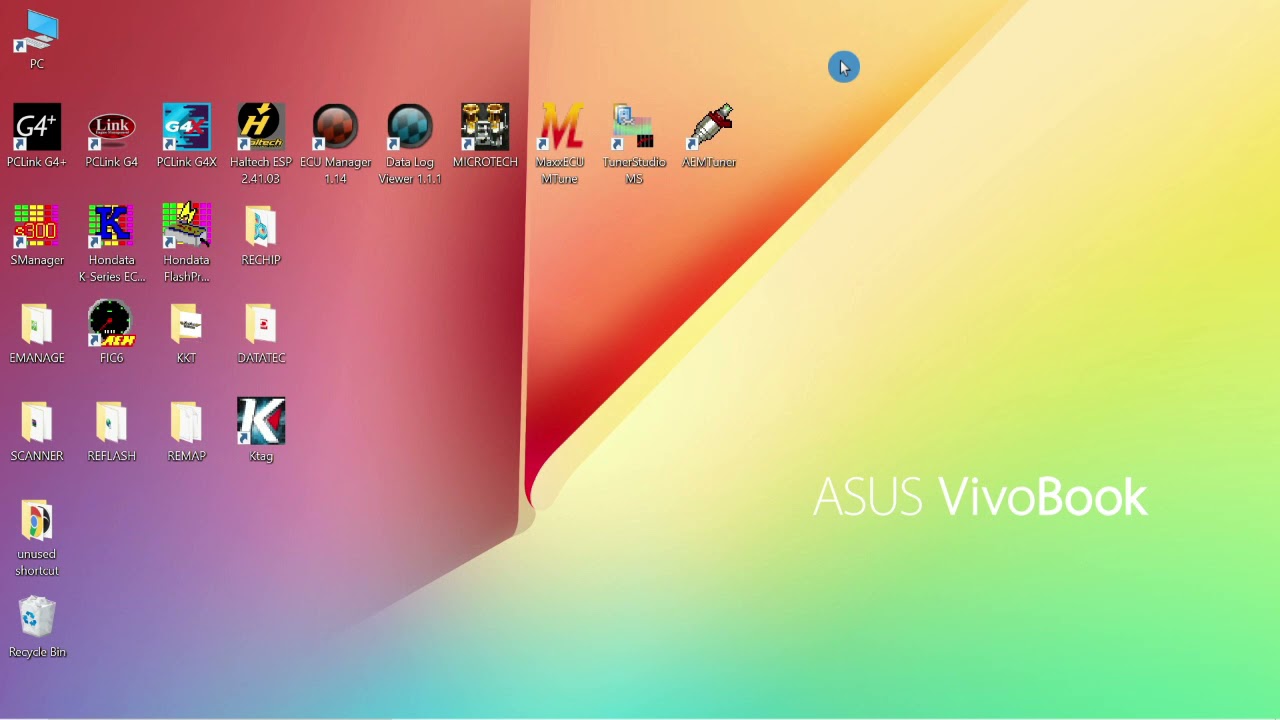Viewport: 1280px width, 720px height.
Task: Select the Ktag shortcut icon
Action: 261,431
